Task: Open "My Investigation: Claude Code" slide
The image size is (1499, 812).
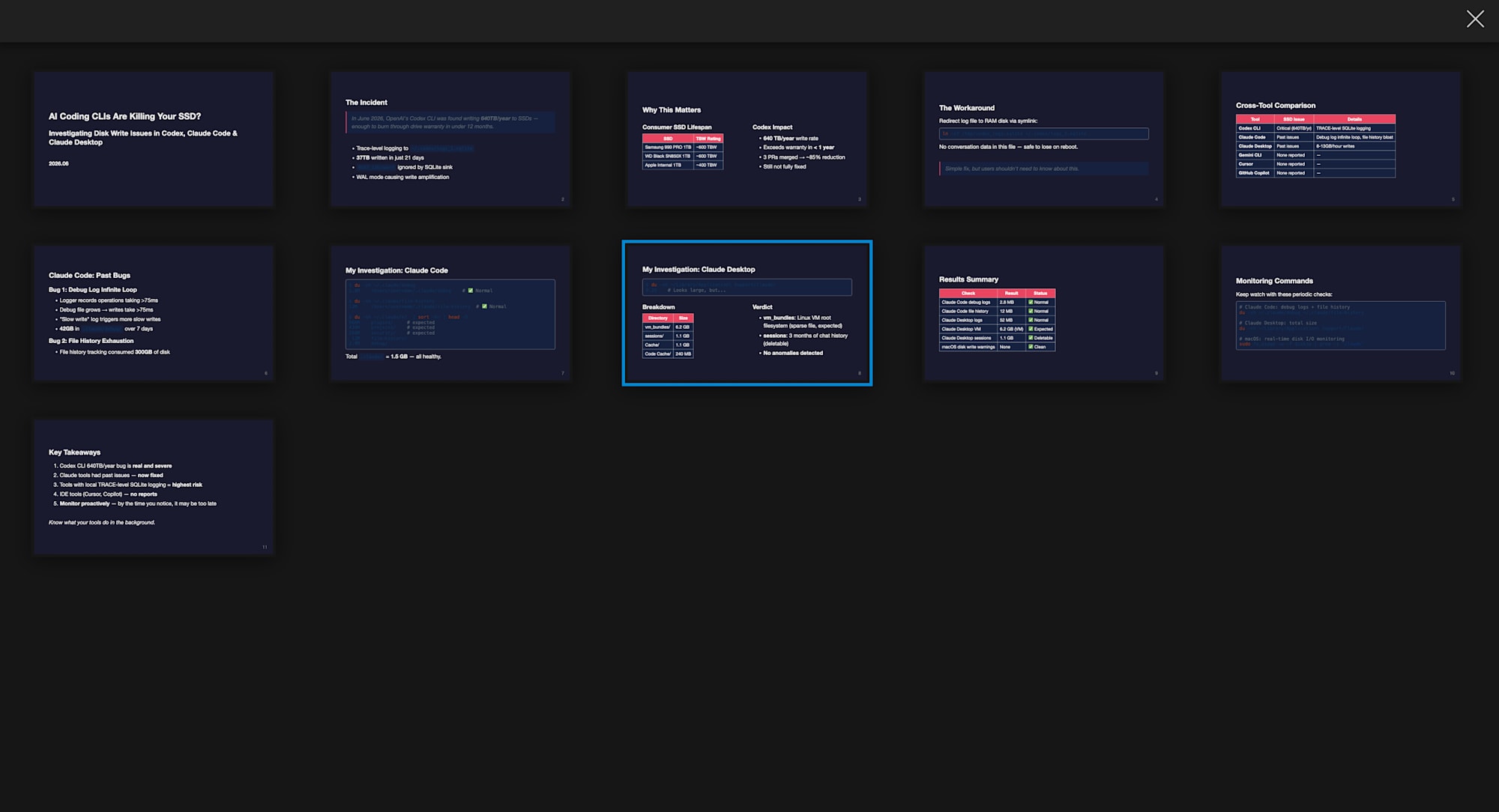Action: (x=450, y=313)
